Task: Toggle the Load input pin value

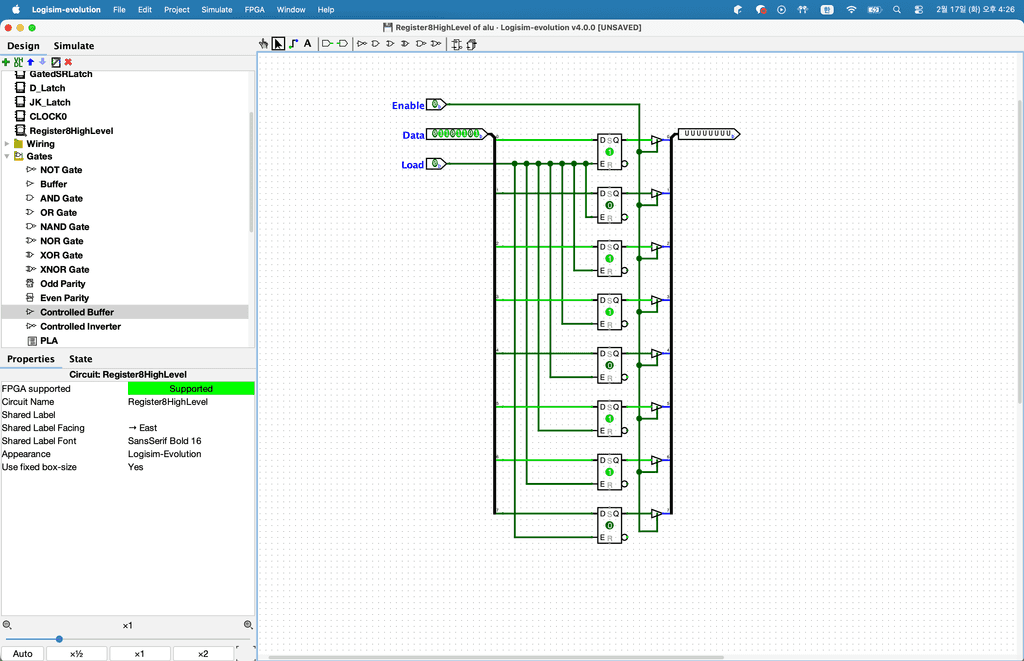Action: [435, 164]
